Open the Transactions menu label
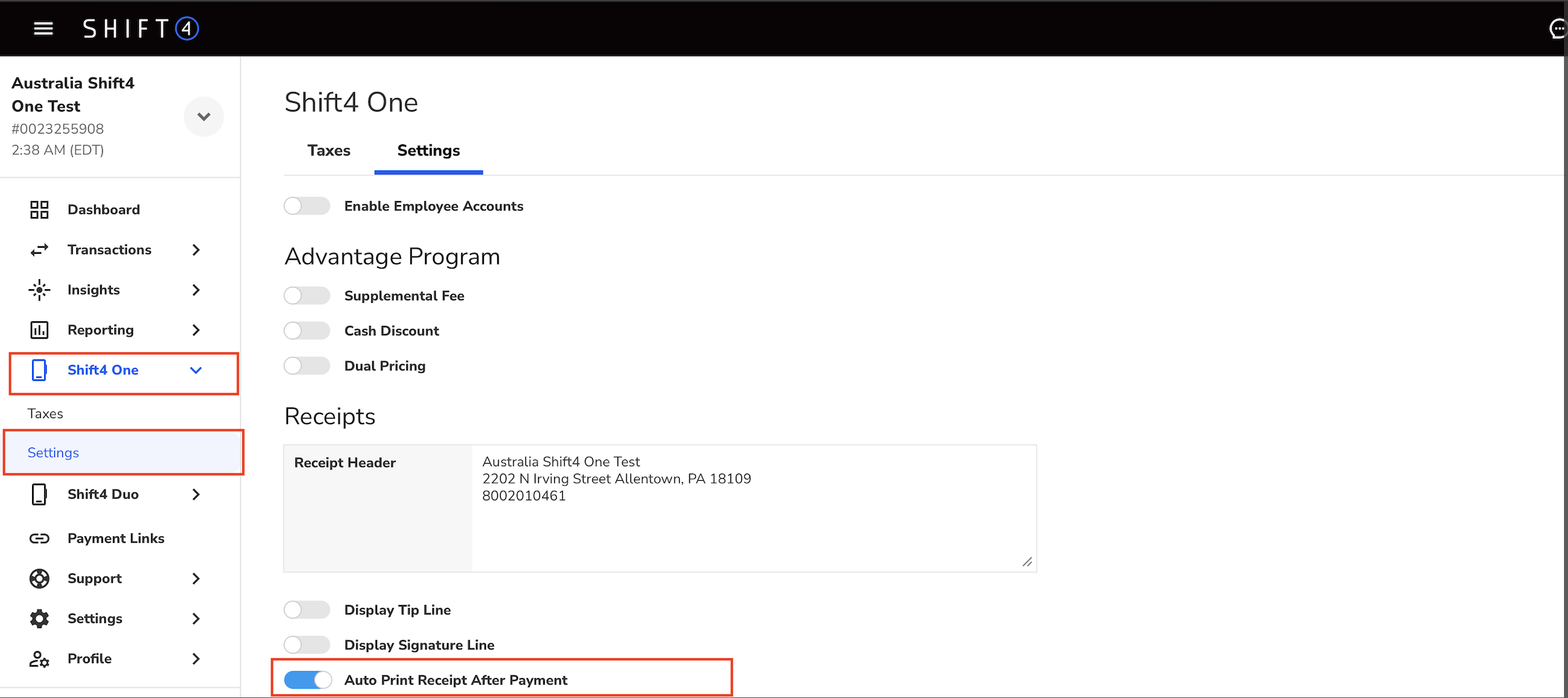 click(x=110, y=250)
